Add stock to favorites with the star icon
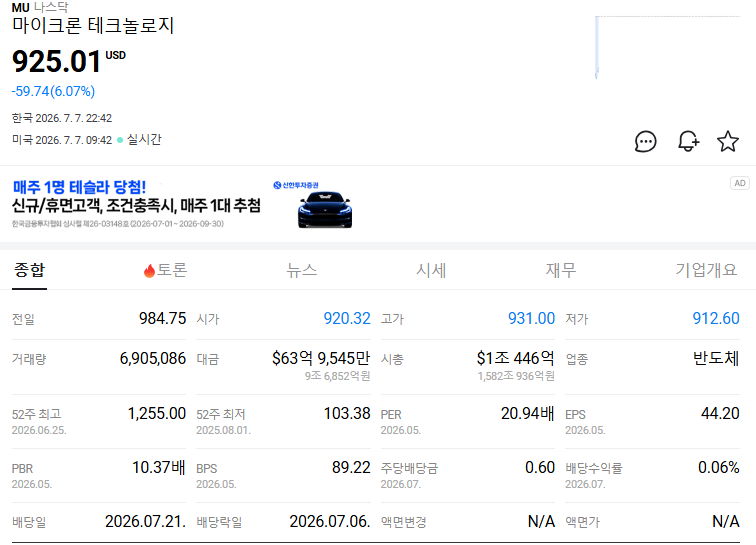 728,141
